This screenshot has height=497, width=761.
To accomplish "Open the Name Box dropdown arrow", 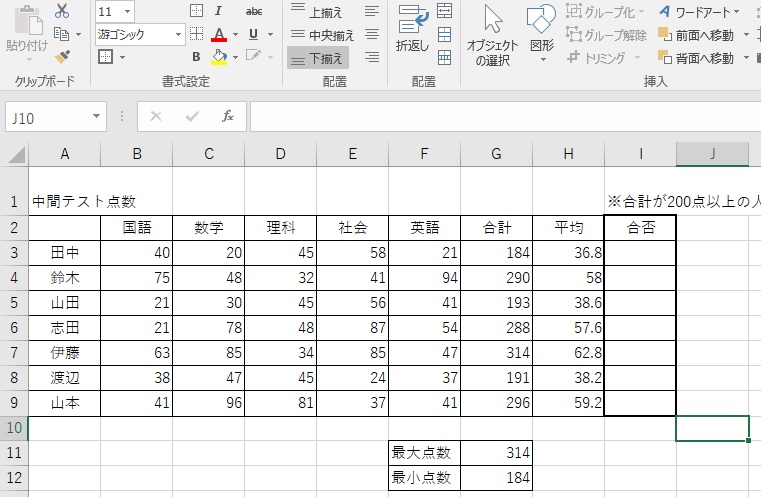I will (x=97, y=116).
